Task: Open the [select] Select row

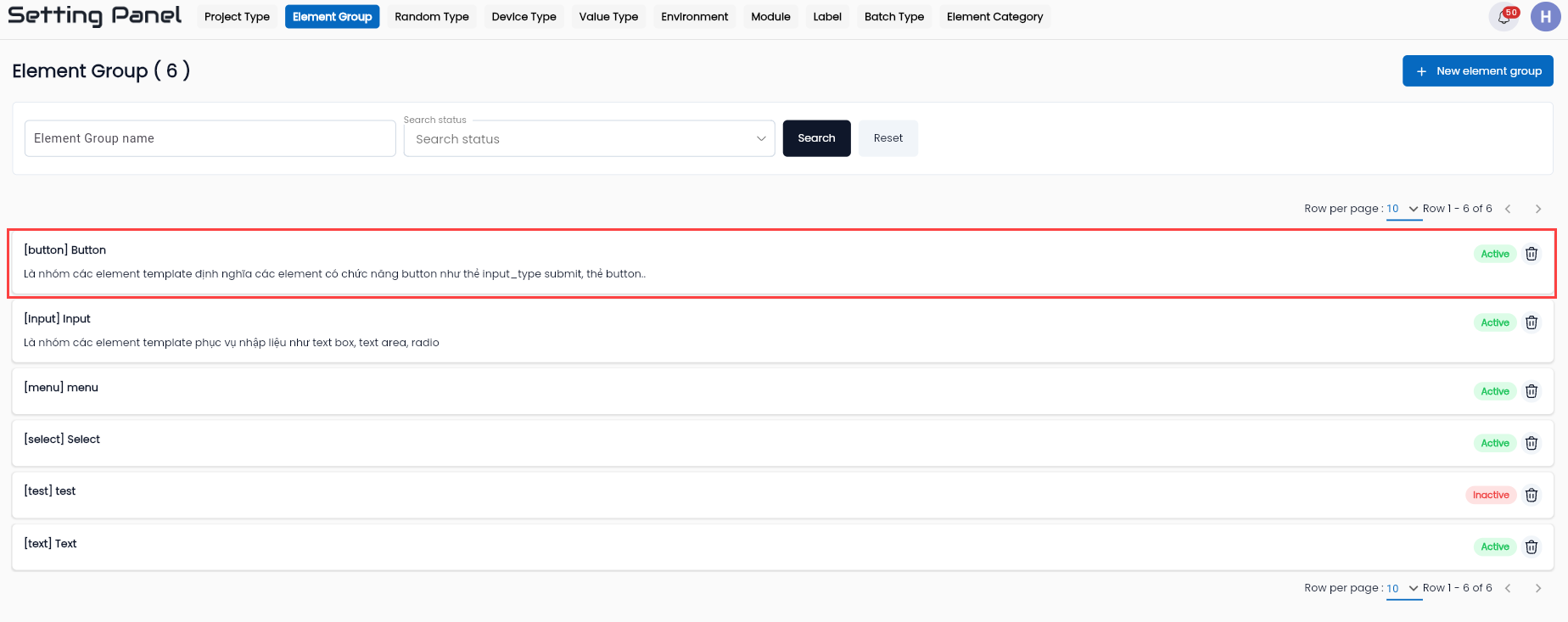Action: pyautogui.click(x=782, y=443)
